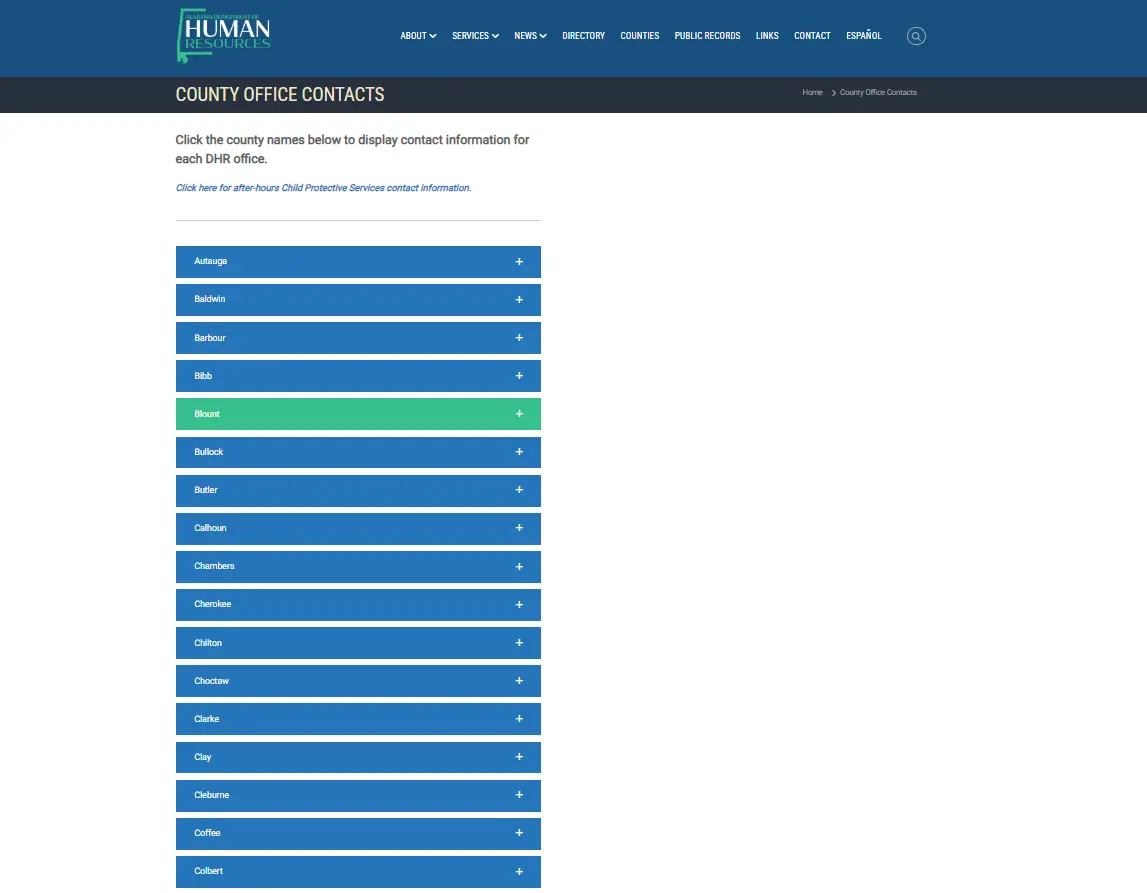Click the plus icon on Cleburne row
Image resolution: width=1147 pixels, height=893 pixels.
click(519, 795)
